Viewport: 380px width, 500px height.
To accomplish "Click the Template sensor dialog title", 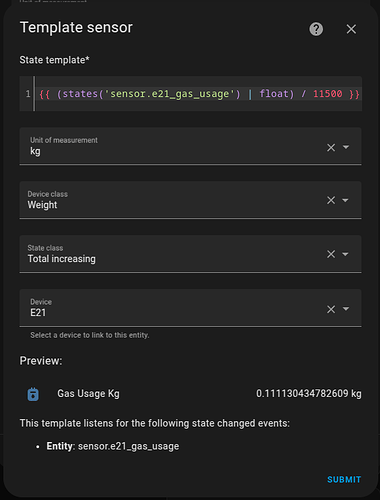I will (x=76, y=27).
